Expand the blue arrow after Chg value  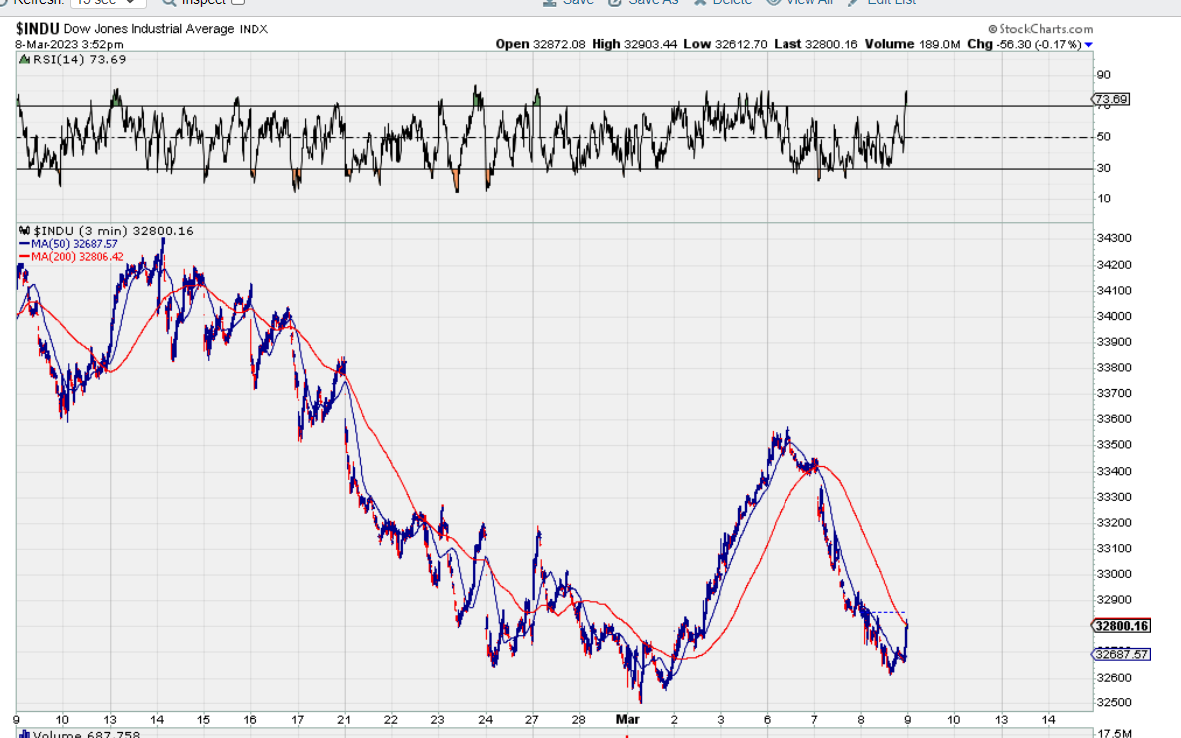click(x=1088, y=45)
